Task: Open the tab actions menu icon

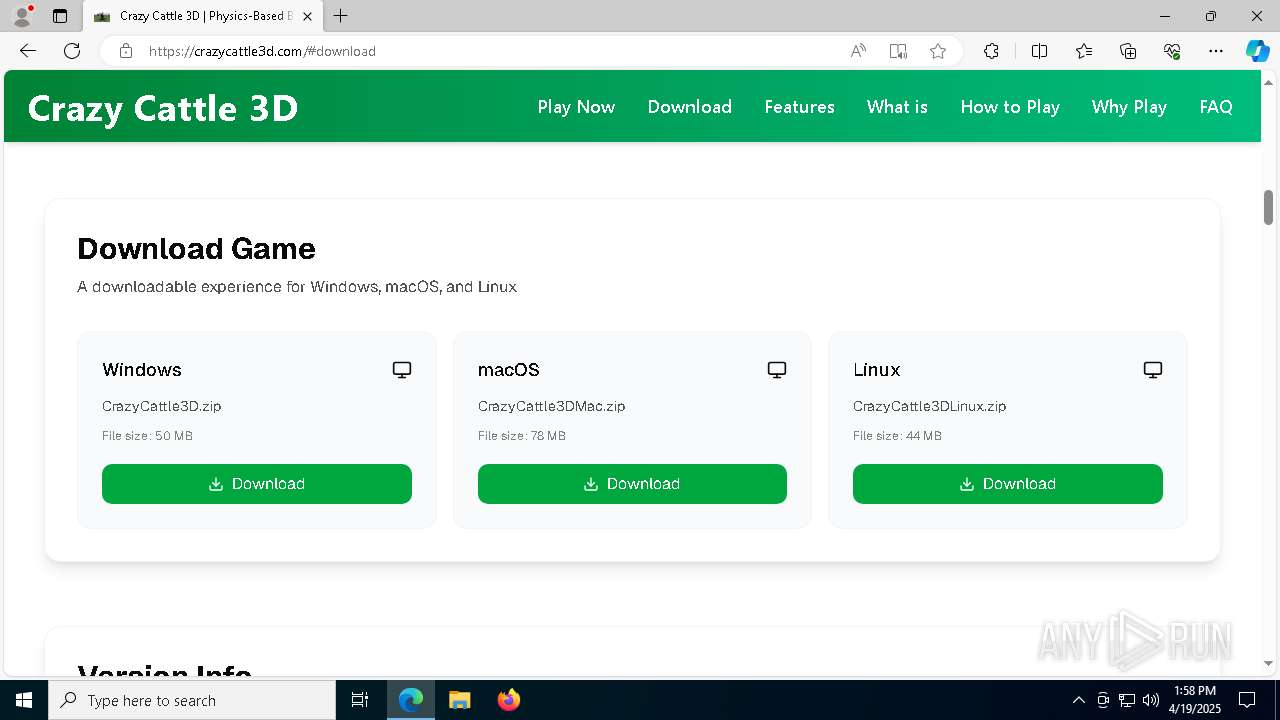Action: 60,16
